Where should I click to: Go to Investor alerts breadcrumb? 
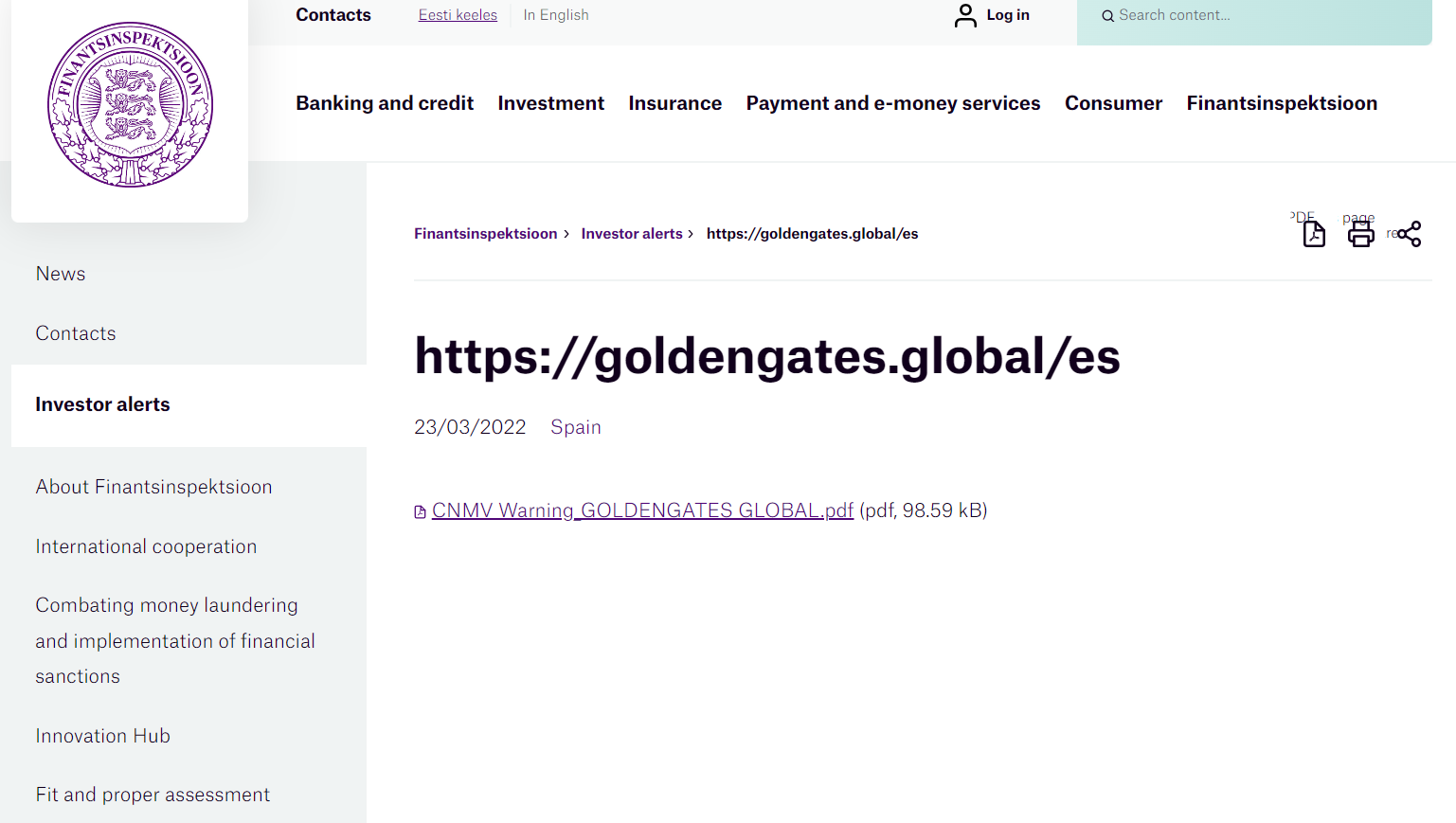pos(631,234)
